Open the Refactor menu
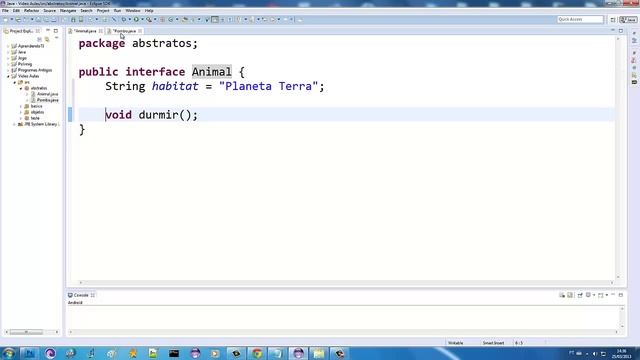Viewport: 640px width, 360px height. [x=31, y=11]
